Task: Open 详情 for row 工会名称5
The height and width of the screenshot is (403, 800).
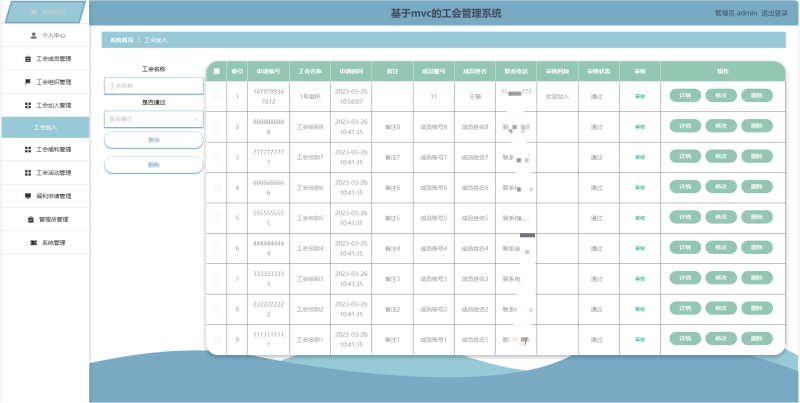Action: click(685, 217)
